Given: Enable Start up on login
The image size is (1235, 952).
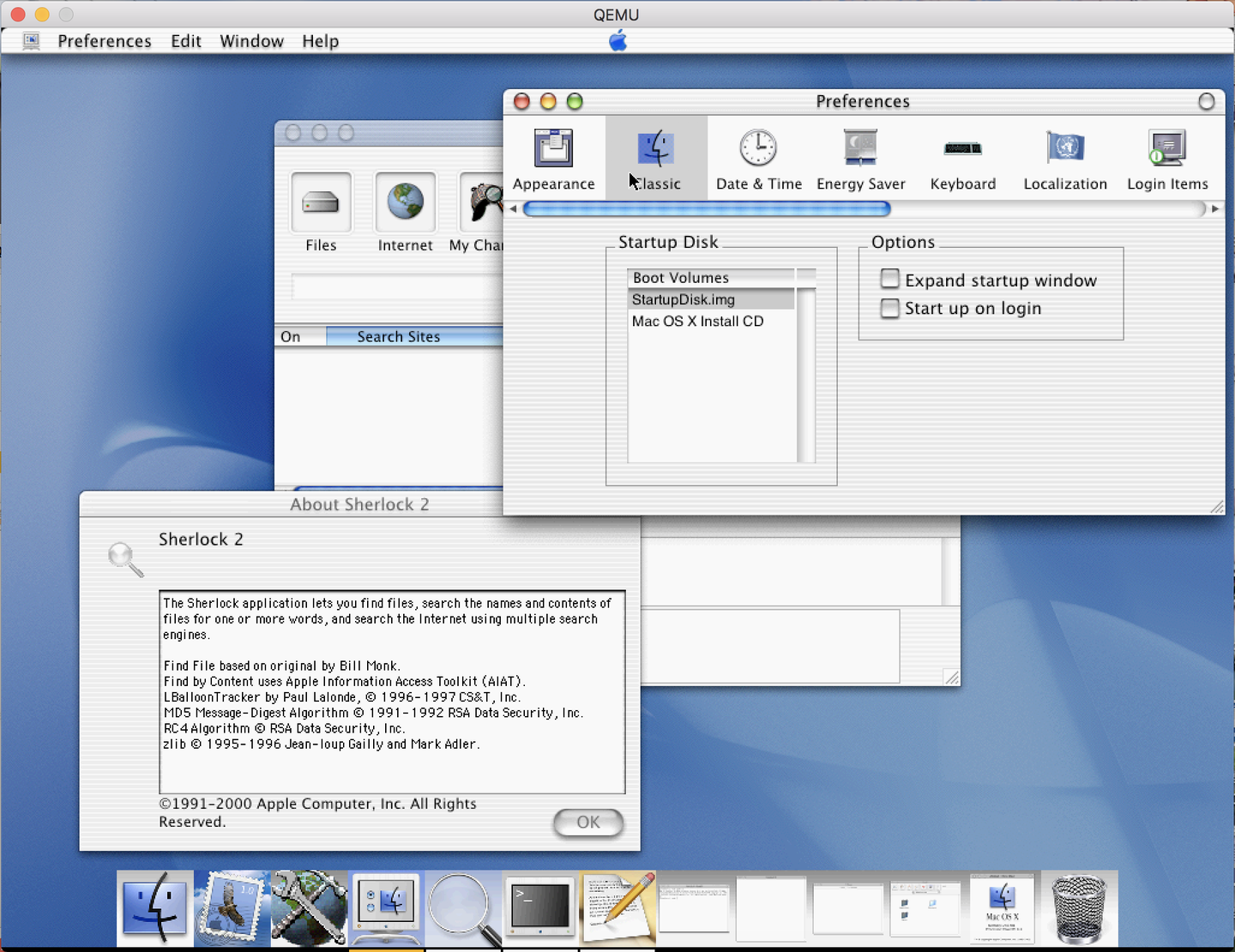Looking at the screenshot, I should pos(889,309).
